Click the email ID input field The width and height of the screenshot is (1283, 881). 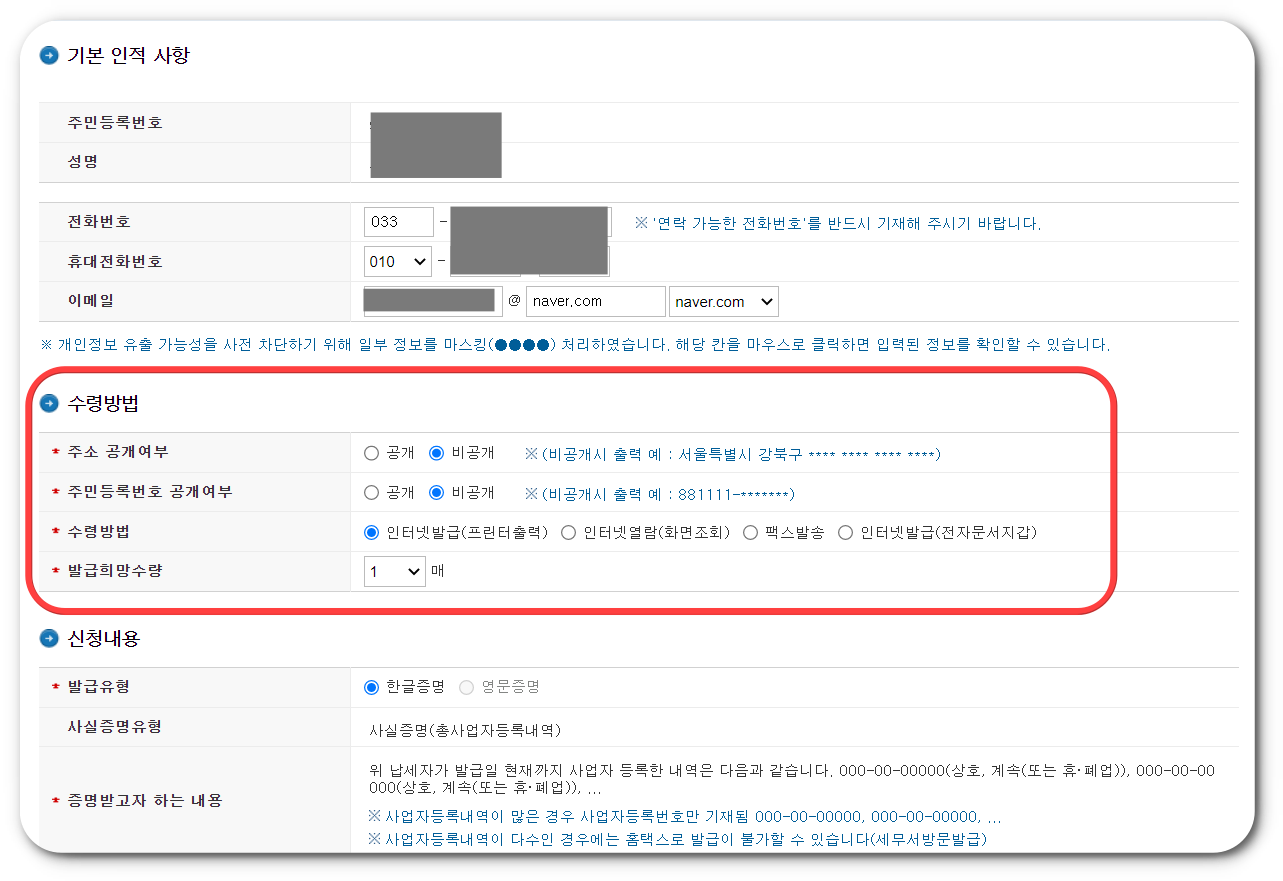pyautogui.click(x=431, y=300)
